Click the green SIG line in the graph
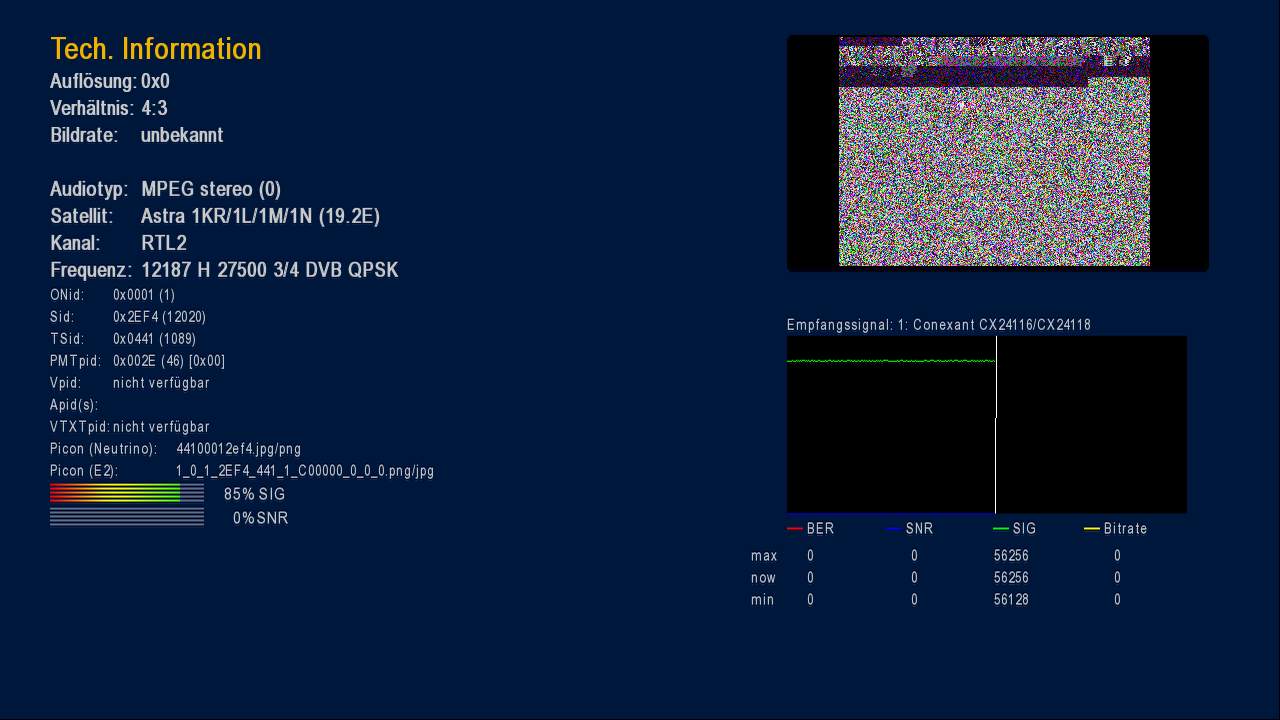Viewport: 1280px width, 720px height. pos(890,360)
